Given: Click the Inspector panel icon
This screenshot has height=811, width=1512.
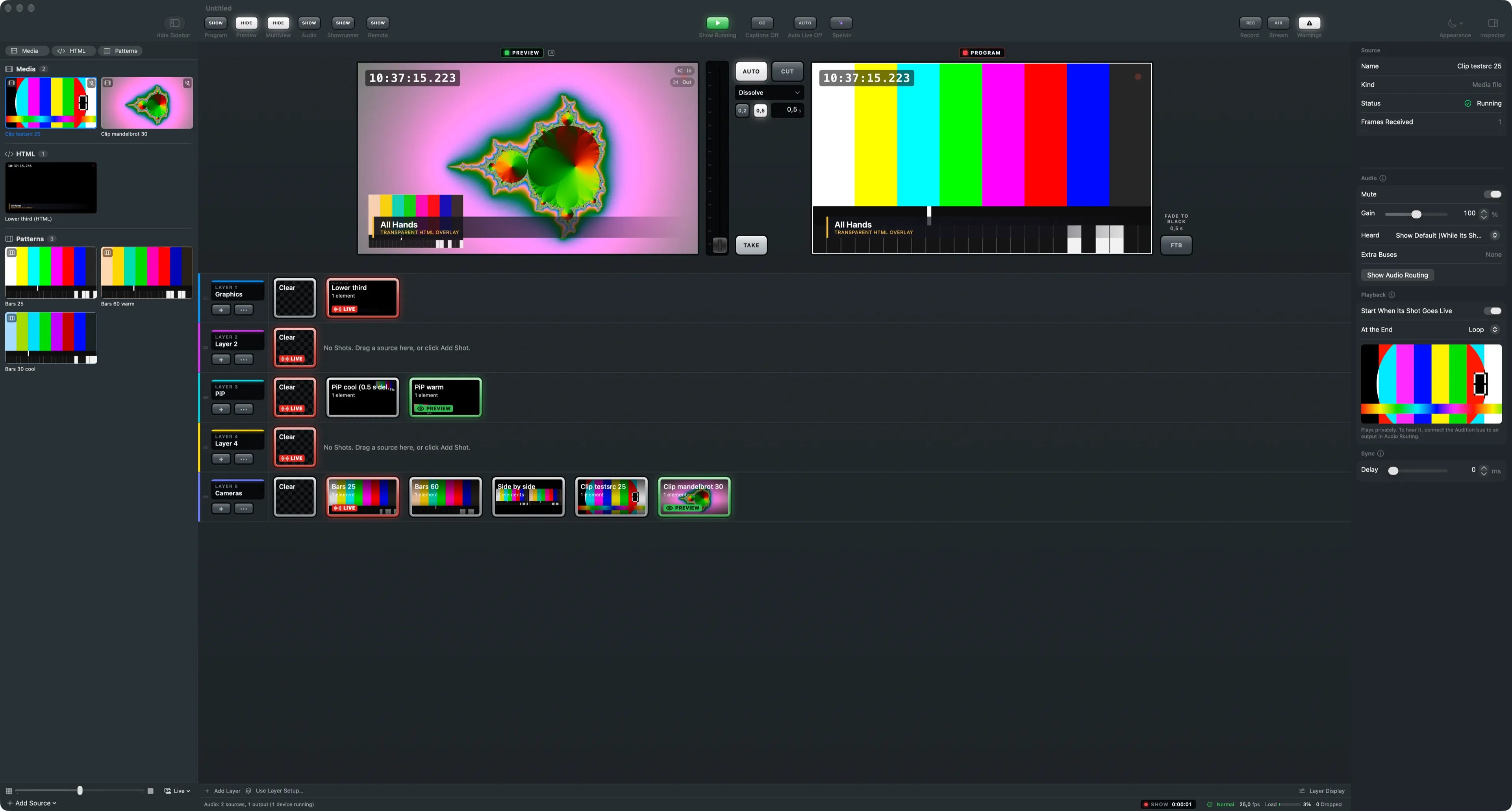Looking at the screenshot, I should (x=1493, y=23).
